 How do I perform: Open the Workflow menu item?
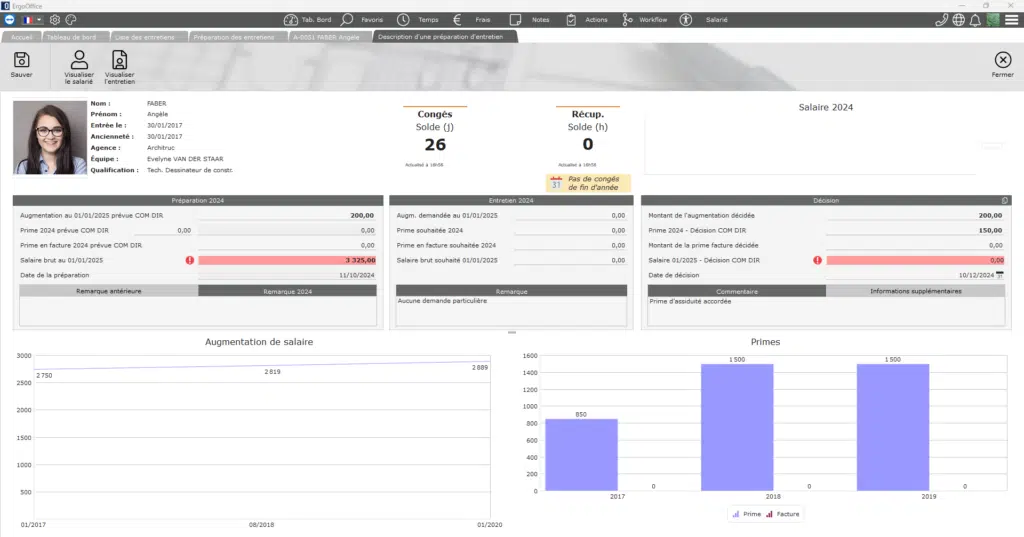tap(644, 19)
